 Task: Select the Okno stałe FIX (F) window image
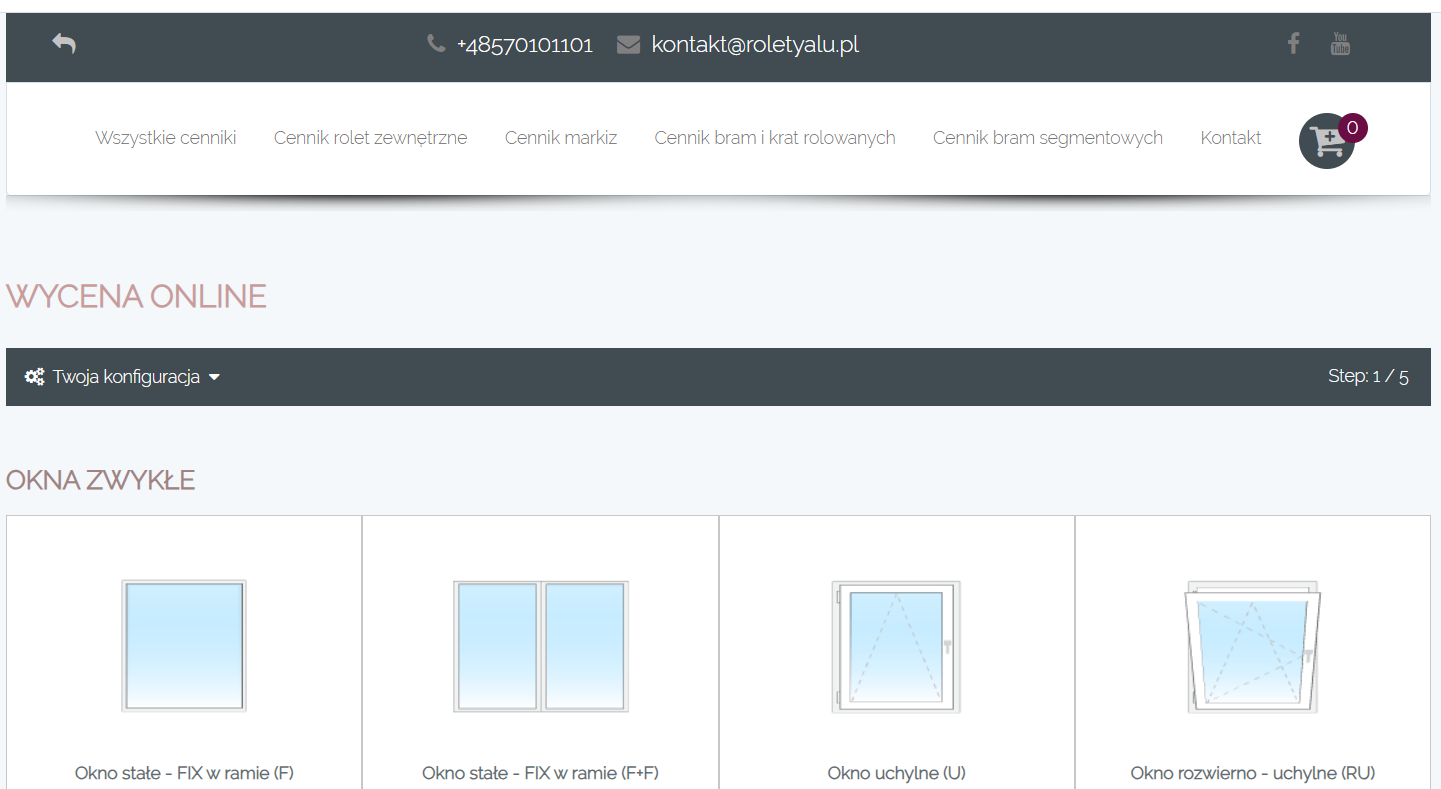point(184,645)
